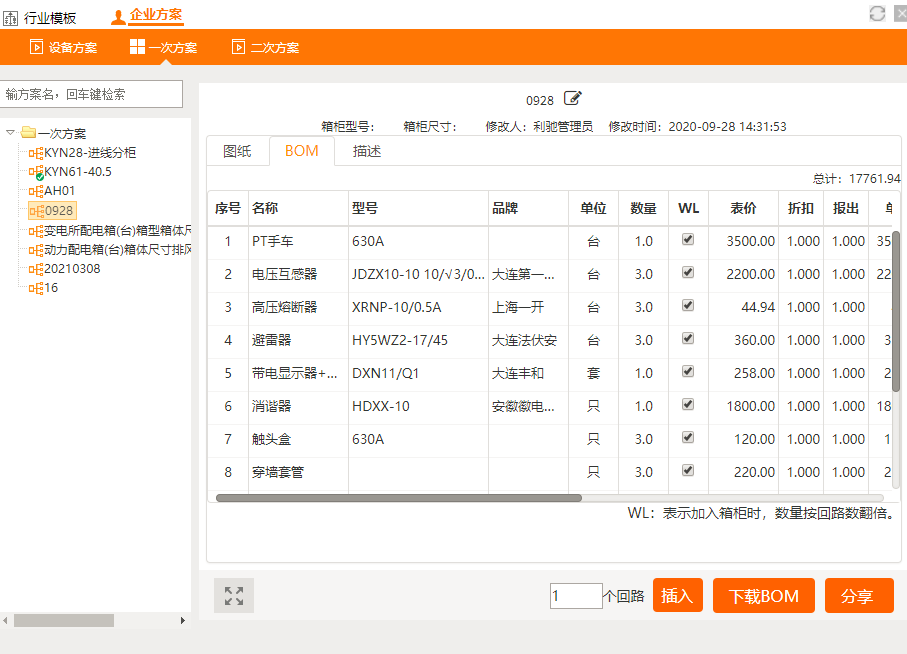Image resolution: width=907 pixels, height=654 pixels.
Task: Open the 图纸 tab
Action: 237,152
